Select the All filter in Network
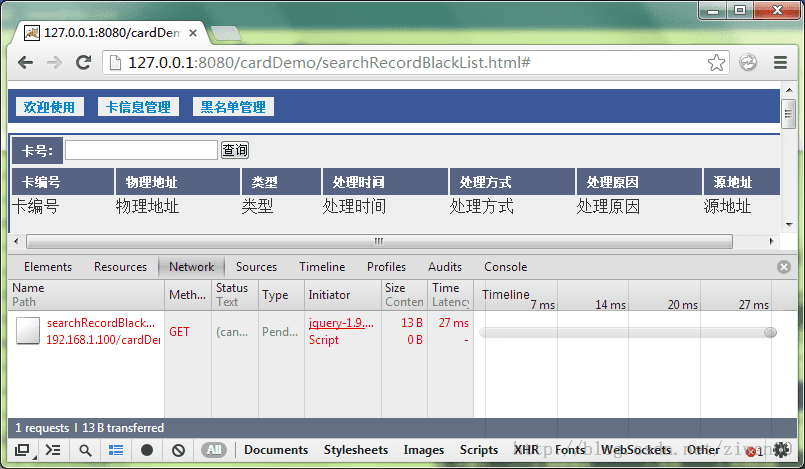This screenshot has height=469, width=805. [214, 450]
